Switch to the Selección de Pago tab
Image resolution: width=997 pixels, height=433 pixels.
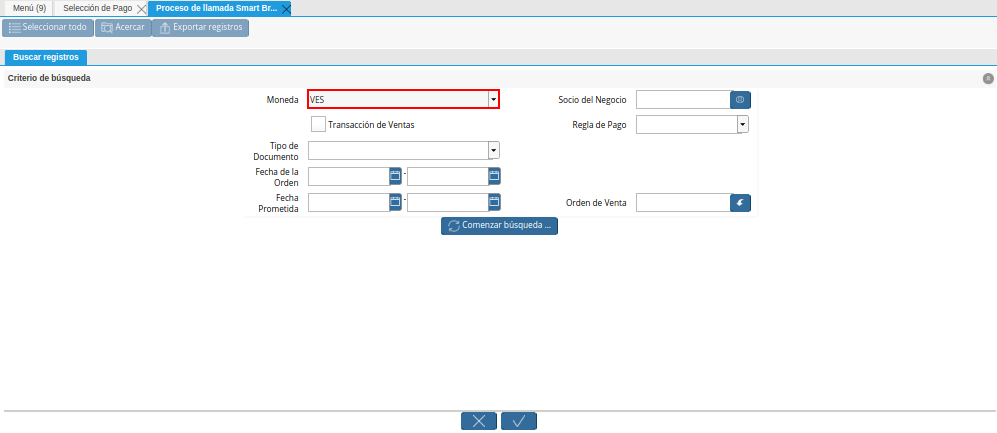point(97,8)
